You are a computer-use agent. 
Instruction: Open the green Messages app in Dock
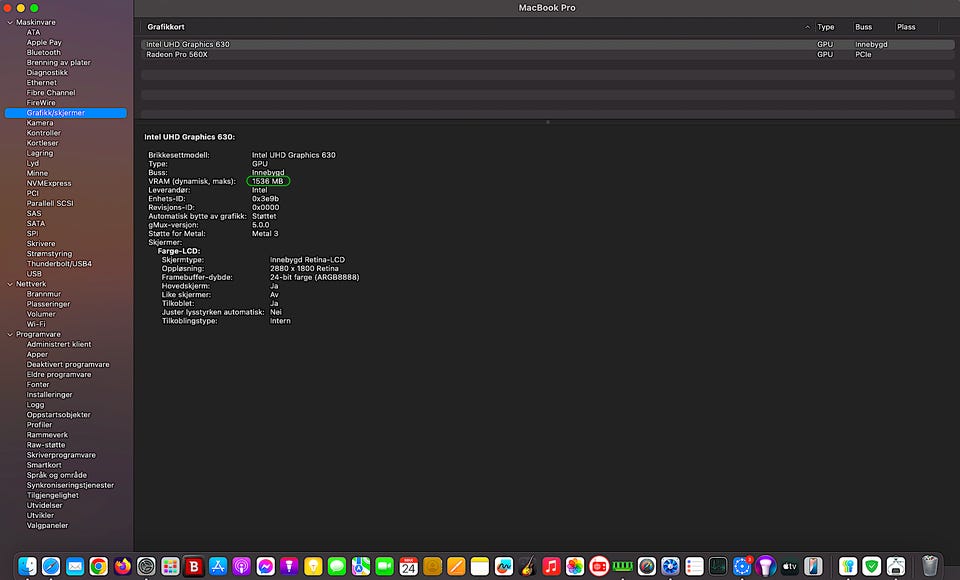click(337, 567)
